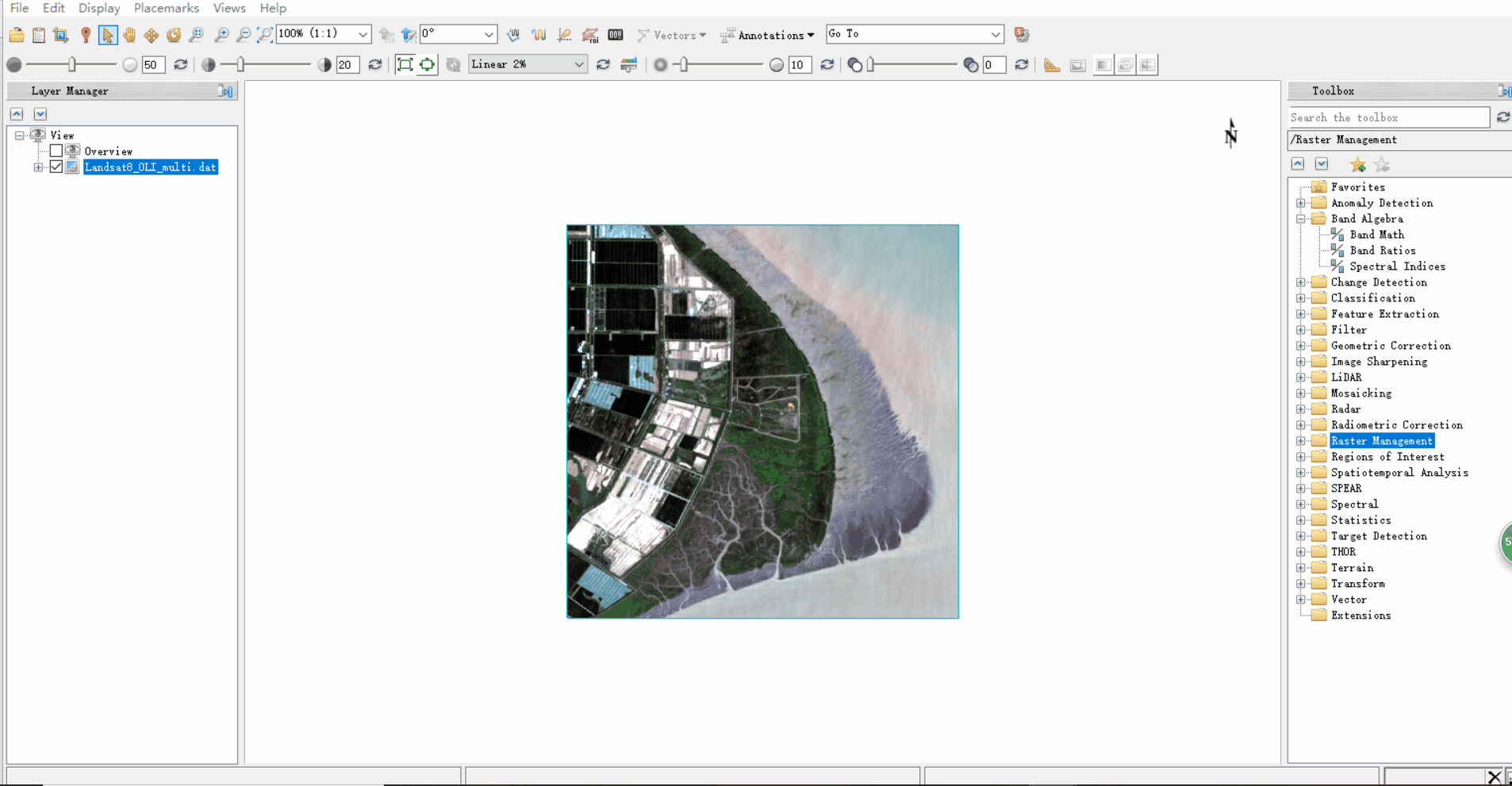Click the Zoom In magnifier icon
The image size is (1512, 786).
pos(222,35)
